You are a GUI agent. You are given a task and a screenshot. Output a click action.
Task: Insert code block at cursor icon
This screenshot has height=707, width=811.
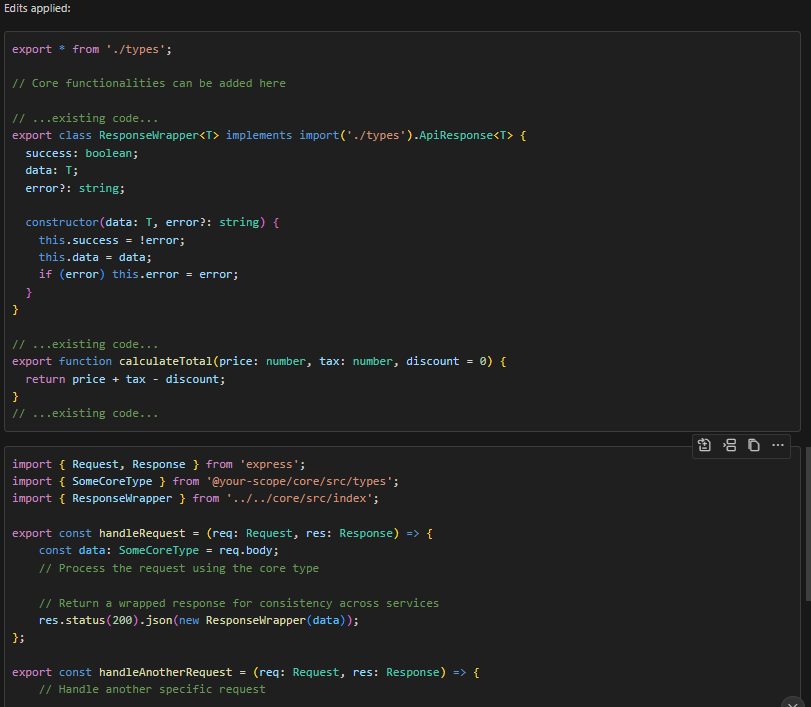coord(729,445)
